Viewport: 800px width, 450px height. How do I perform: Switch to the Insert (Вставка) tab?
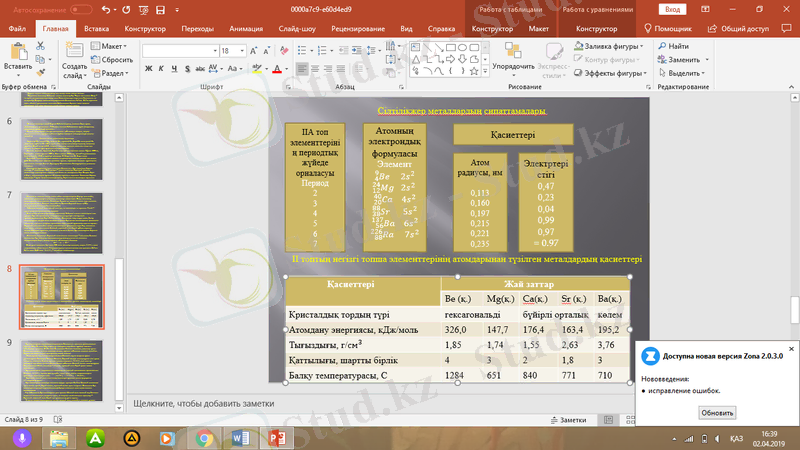(97, 30)
